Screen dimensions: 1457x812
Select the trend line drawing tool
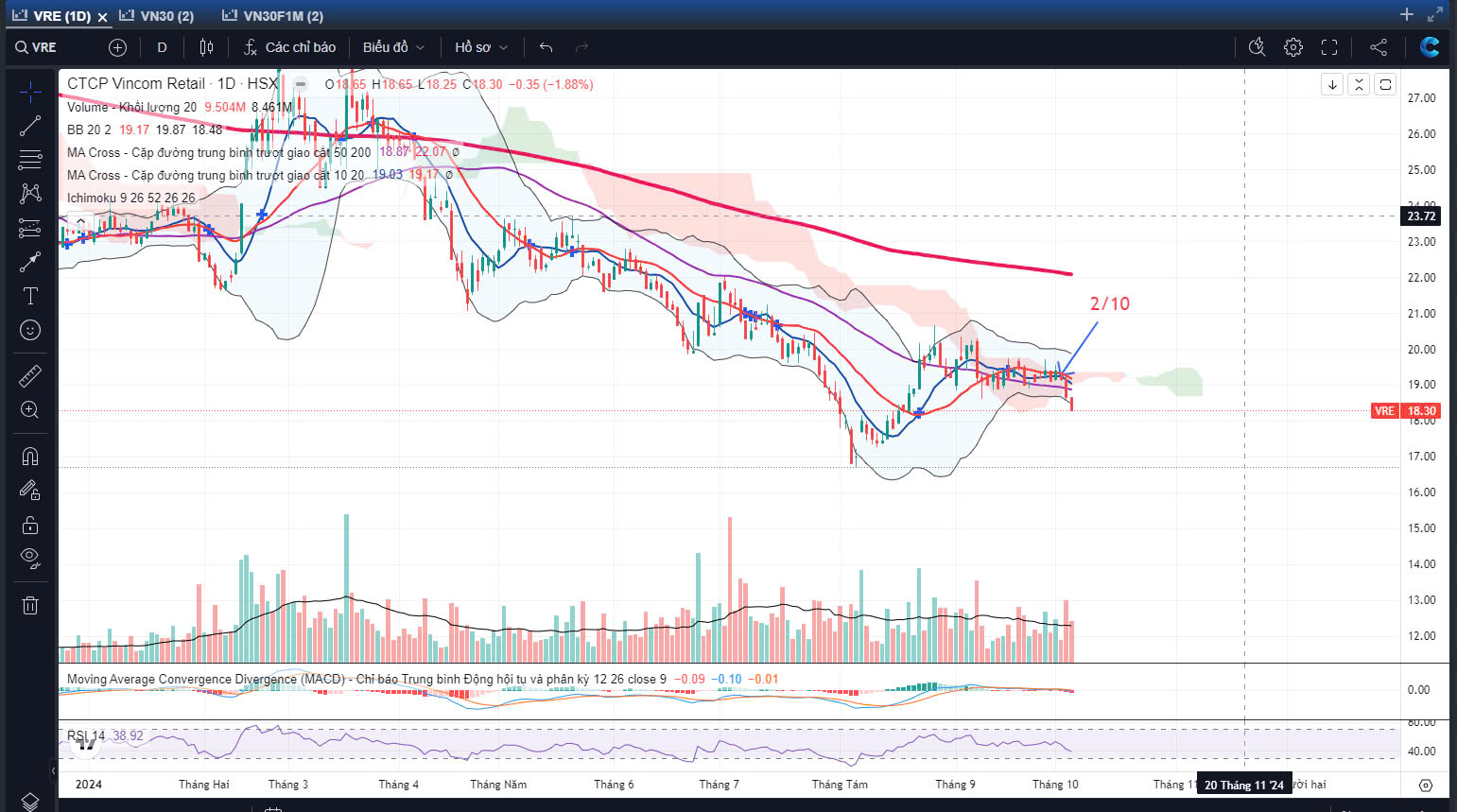30,125
